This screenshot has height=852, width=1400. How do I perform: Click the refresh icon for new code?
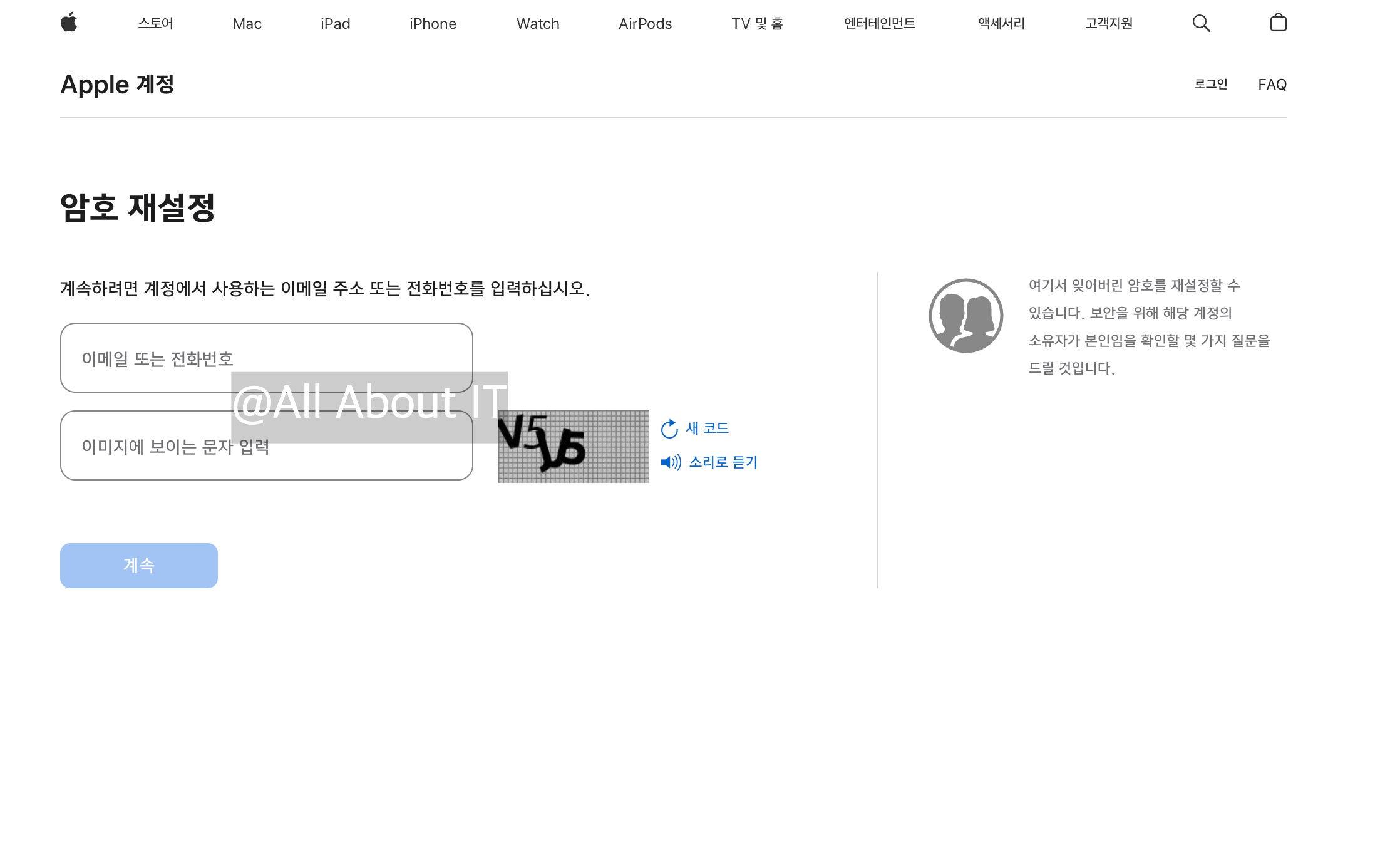tap(669, 429)
